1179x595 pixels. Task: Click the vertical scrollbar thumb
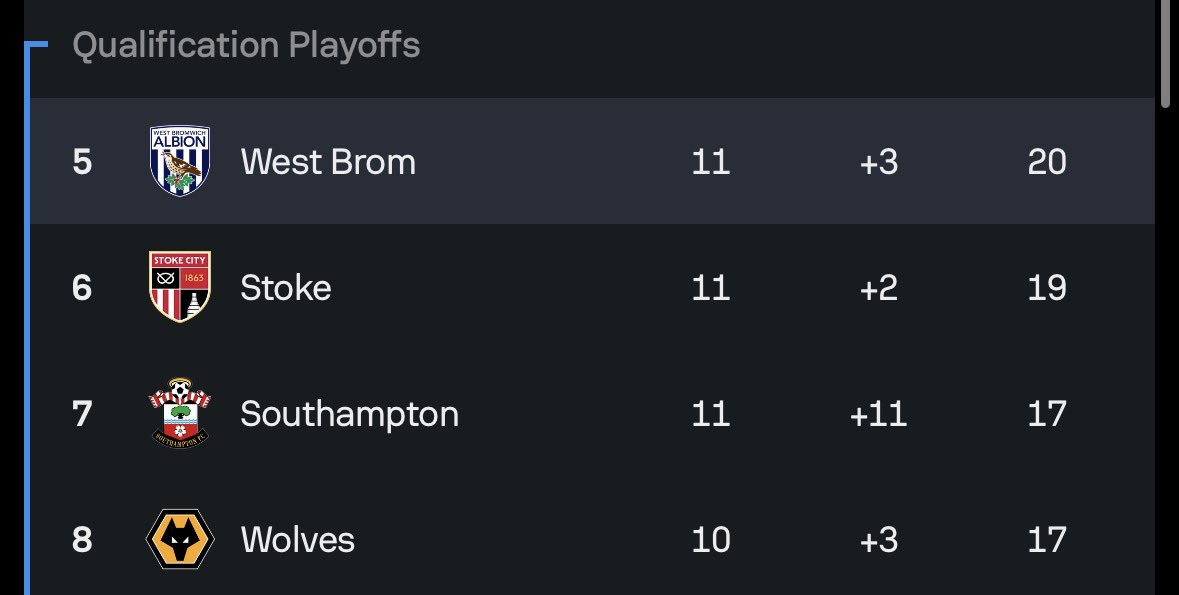click(x=1166, y=53)
